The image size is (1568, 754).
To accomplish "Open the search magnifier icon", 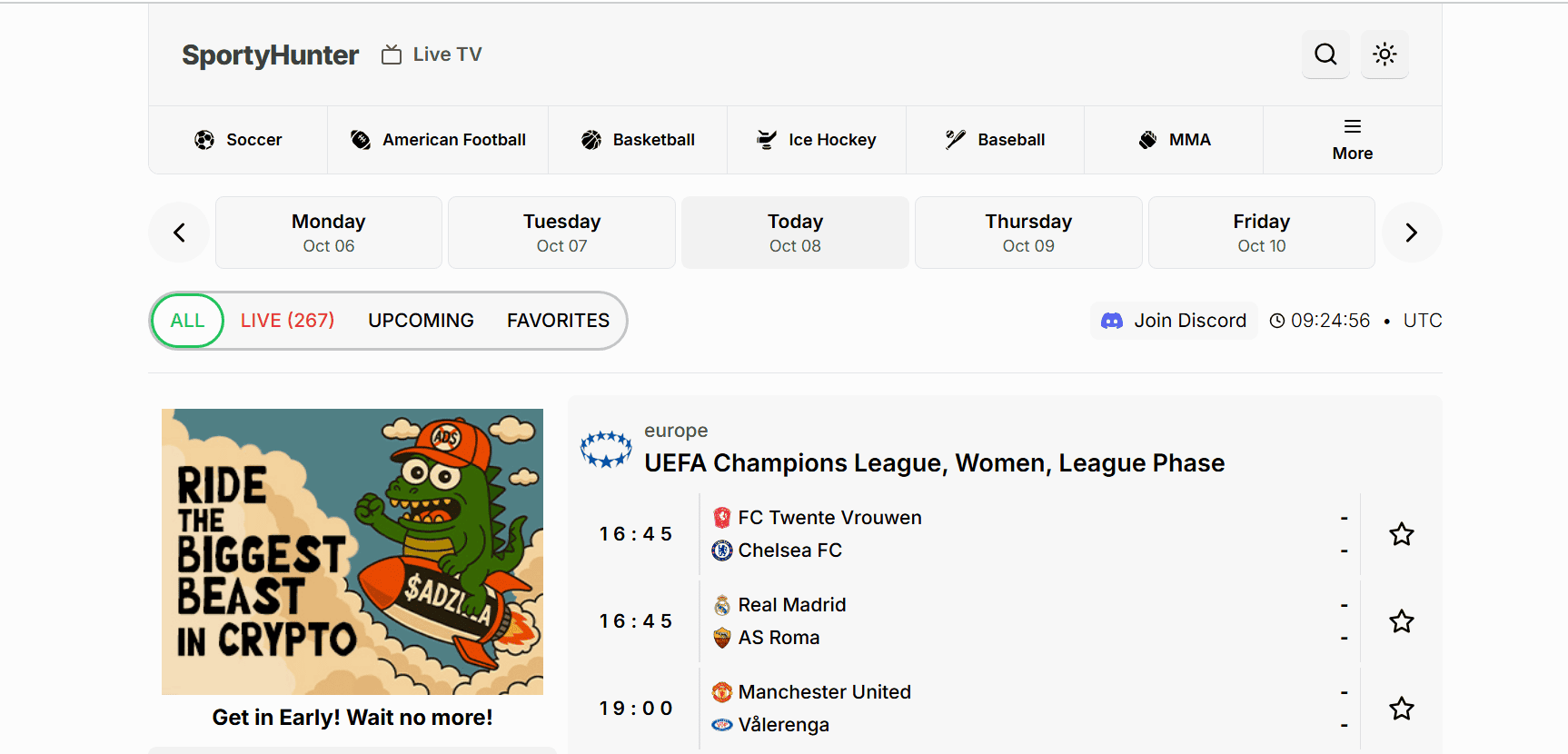I will coord(1325,55).
